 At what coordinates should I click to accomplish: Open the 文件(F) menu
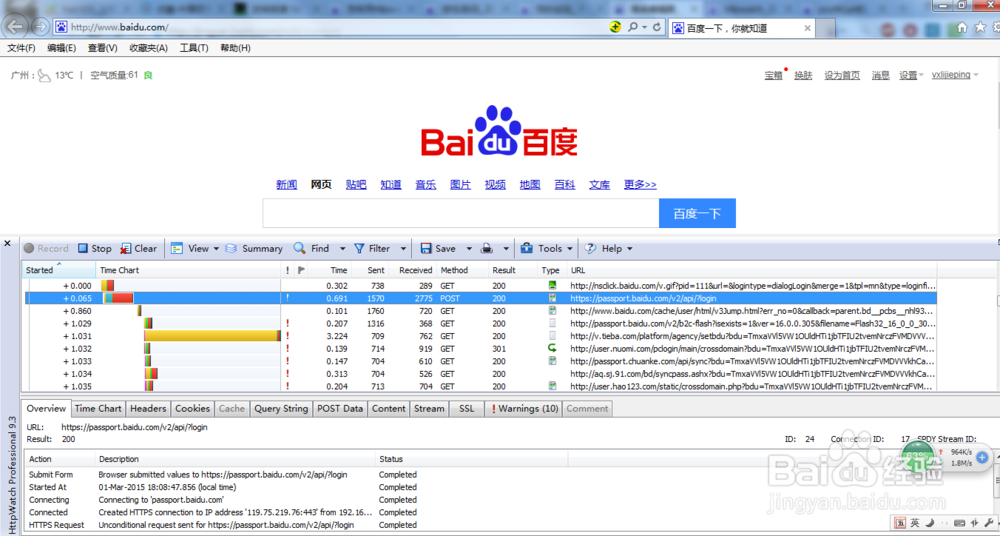21,48
